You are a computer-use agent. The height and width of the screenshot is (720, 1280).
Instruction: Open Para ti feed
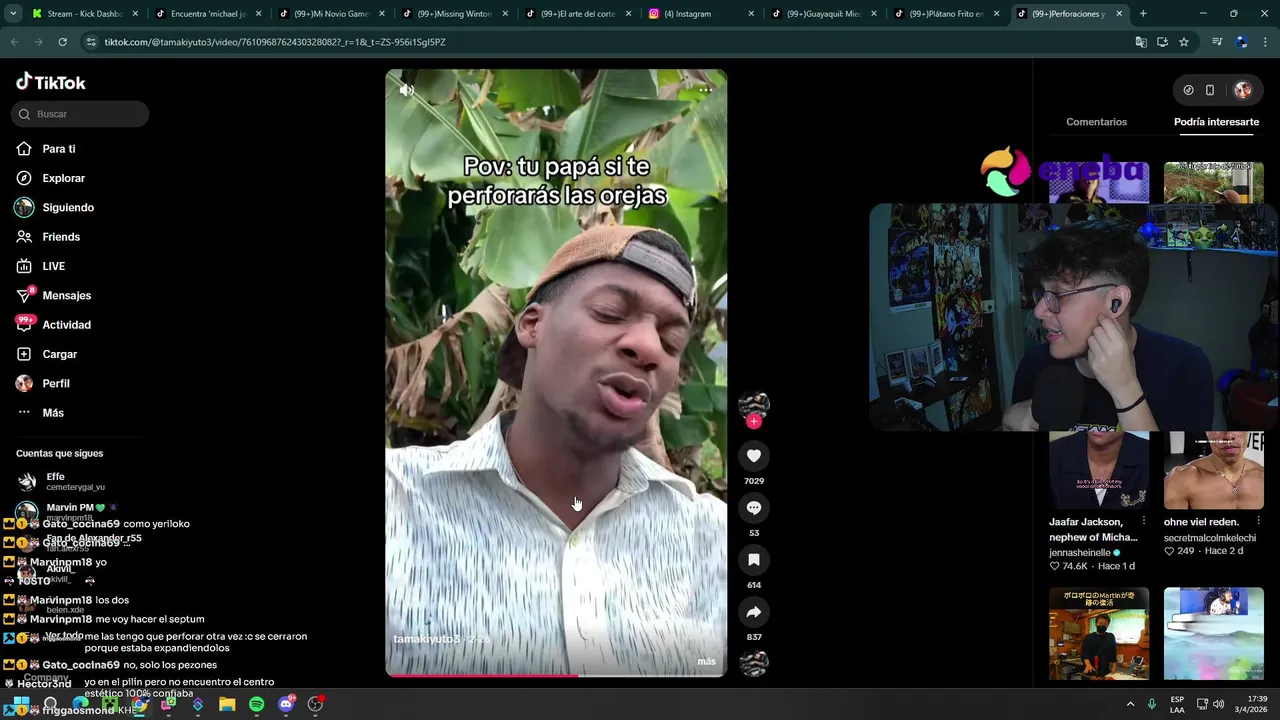58,149
